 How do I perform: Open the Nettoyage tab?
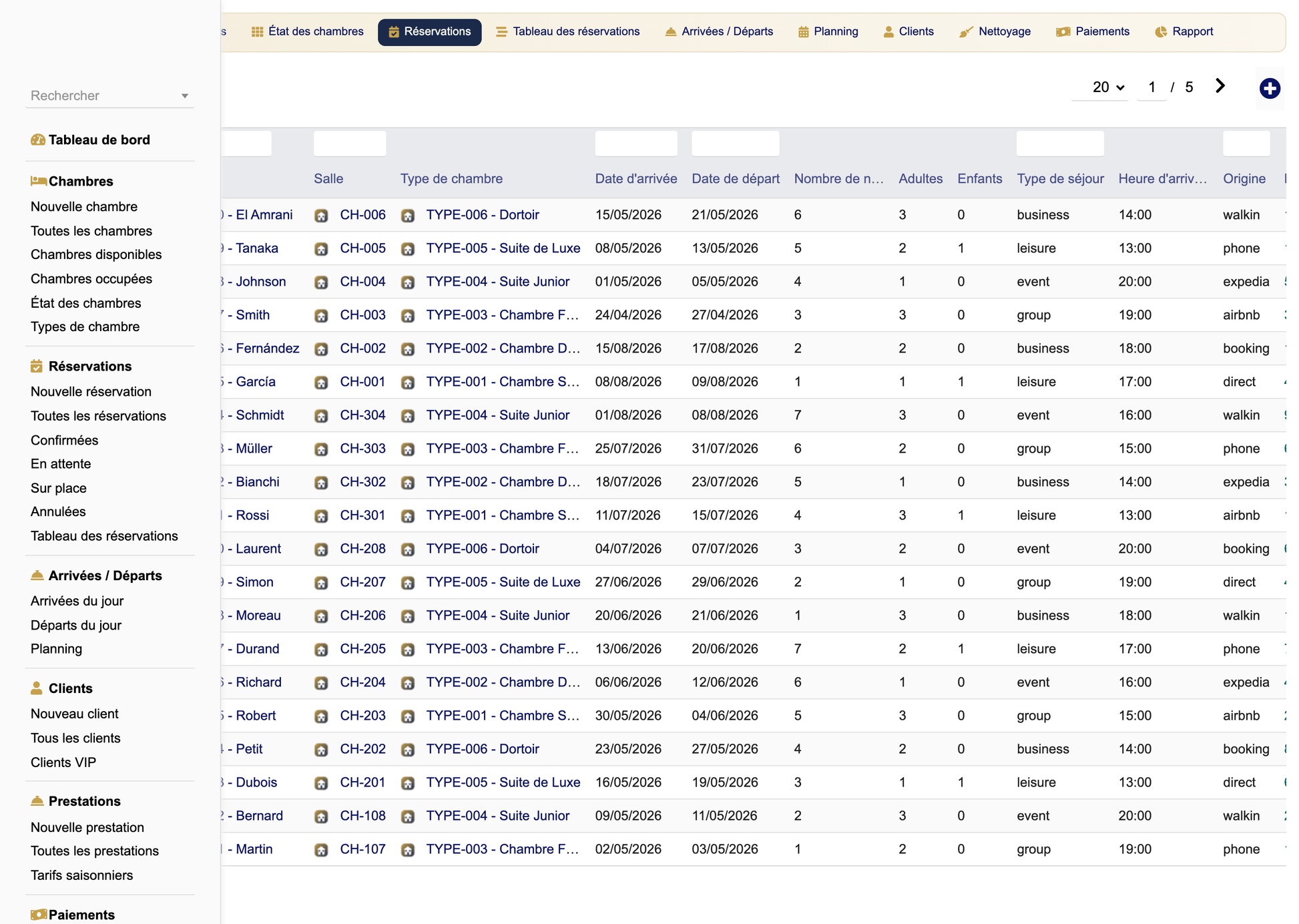(995, 31)
